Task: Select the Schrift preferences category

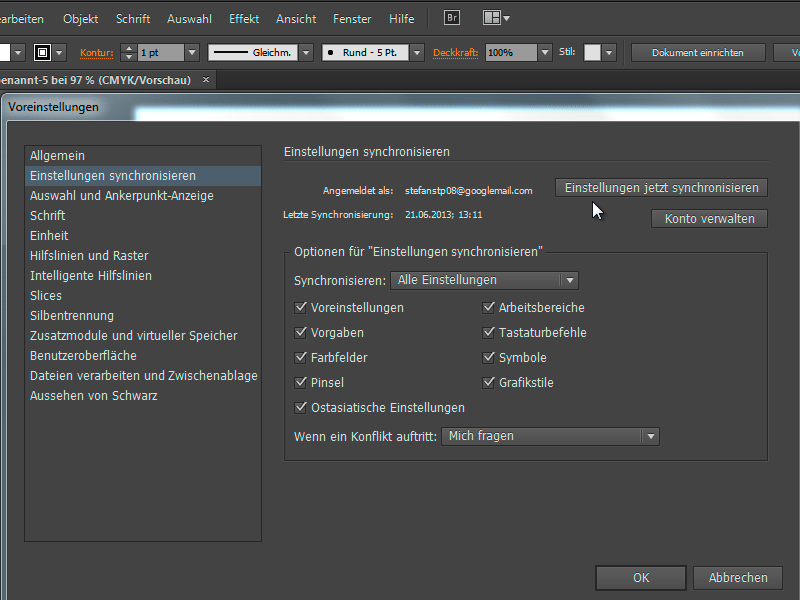Action: (x=143, y=215)
